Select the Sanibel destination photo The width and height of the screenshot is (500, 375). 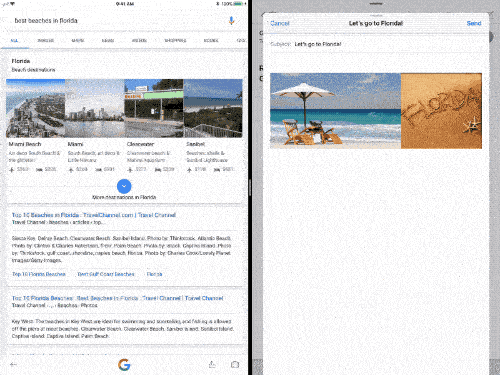click(x=213, y=108)
